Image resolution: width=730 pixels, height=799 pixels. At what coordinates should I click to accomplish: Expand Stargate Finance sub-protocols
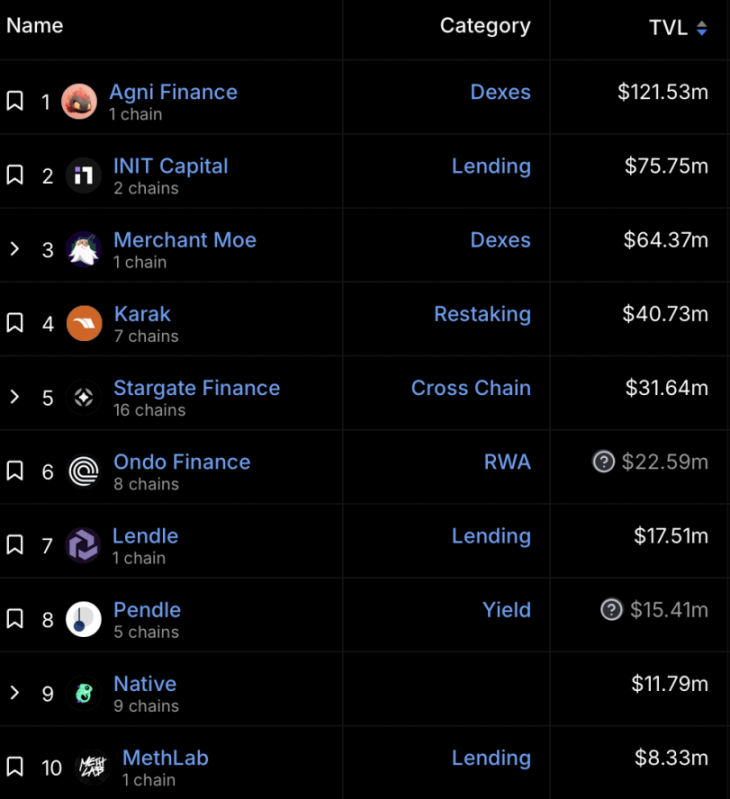coord(15,397)
